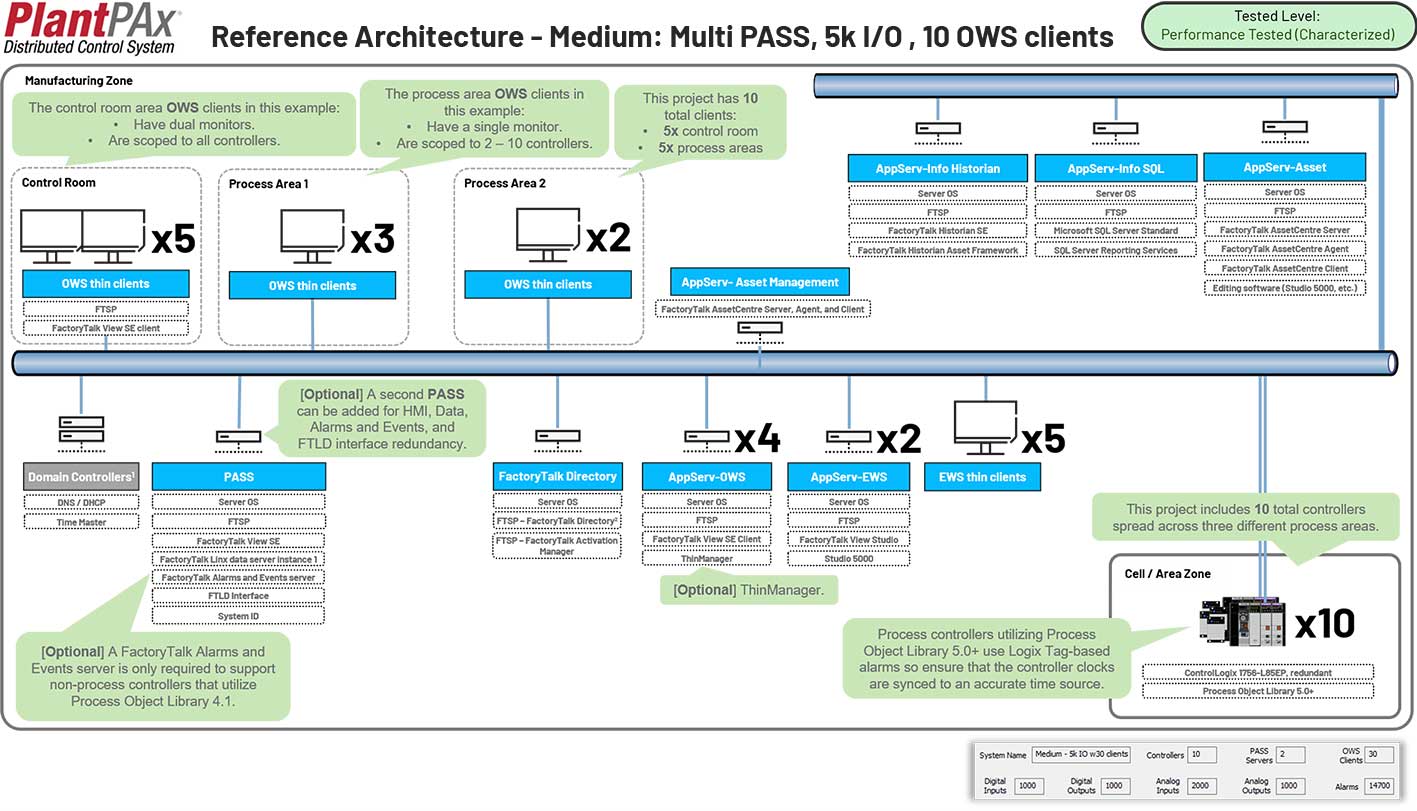Viewport: 1417px width, 811px height.
Task: Select the Process Area 1 monitor icon
Action: (x=313, y=237)
